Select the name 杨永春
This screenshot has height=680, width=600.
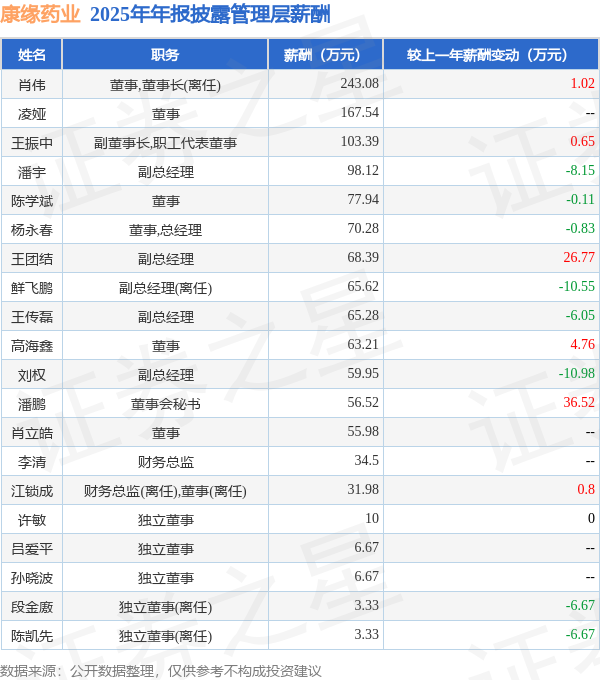[x=32, y=230]
